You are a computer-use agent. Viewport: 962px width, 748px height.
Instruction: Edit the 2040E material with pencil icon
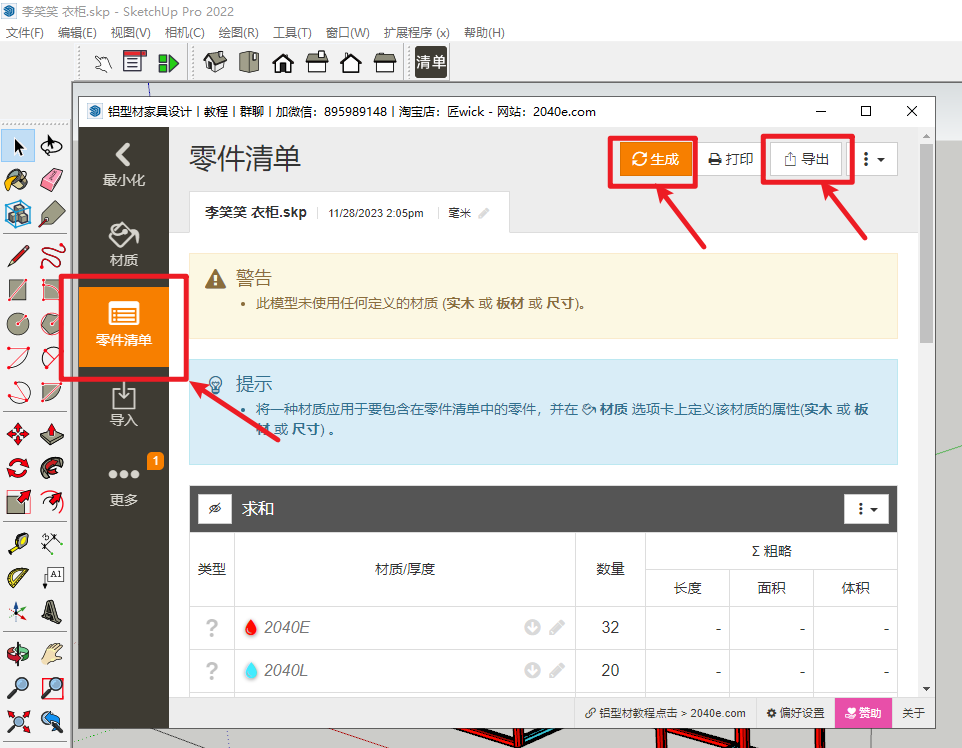click(x=557, y=628)
